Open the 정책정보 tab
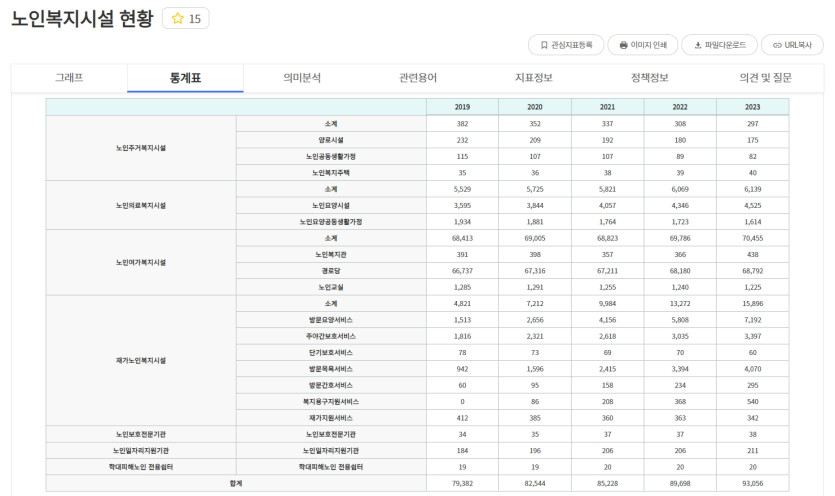The height and width of the screenshot is (496, 835). [x=650, y=78]
